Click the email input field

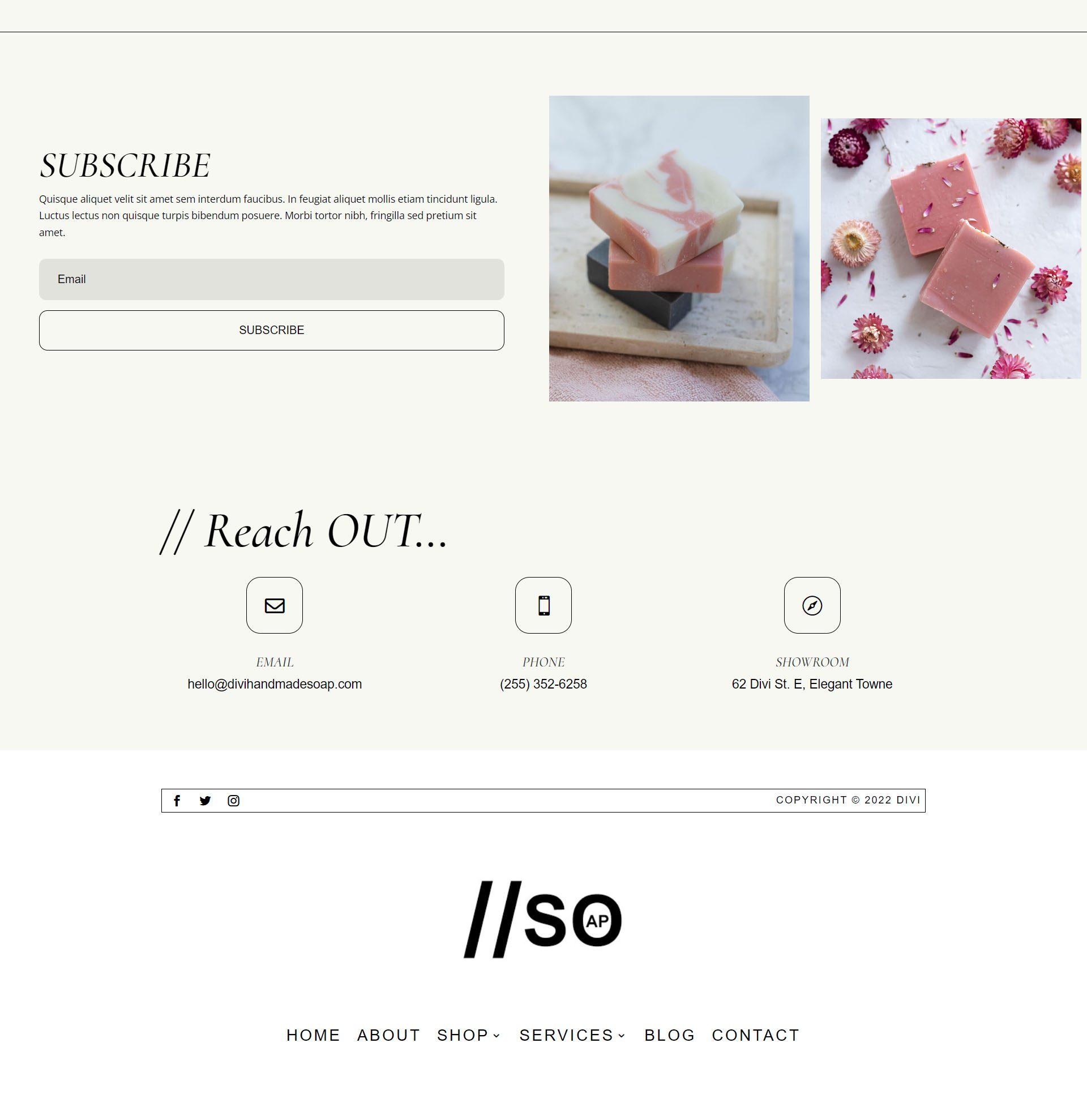coord(271,278)
